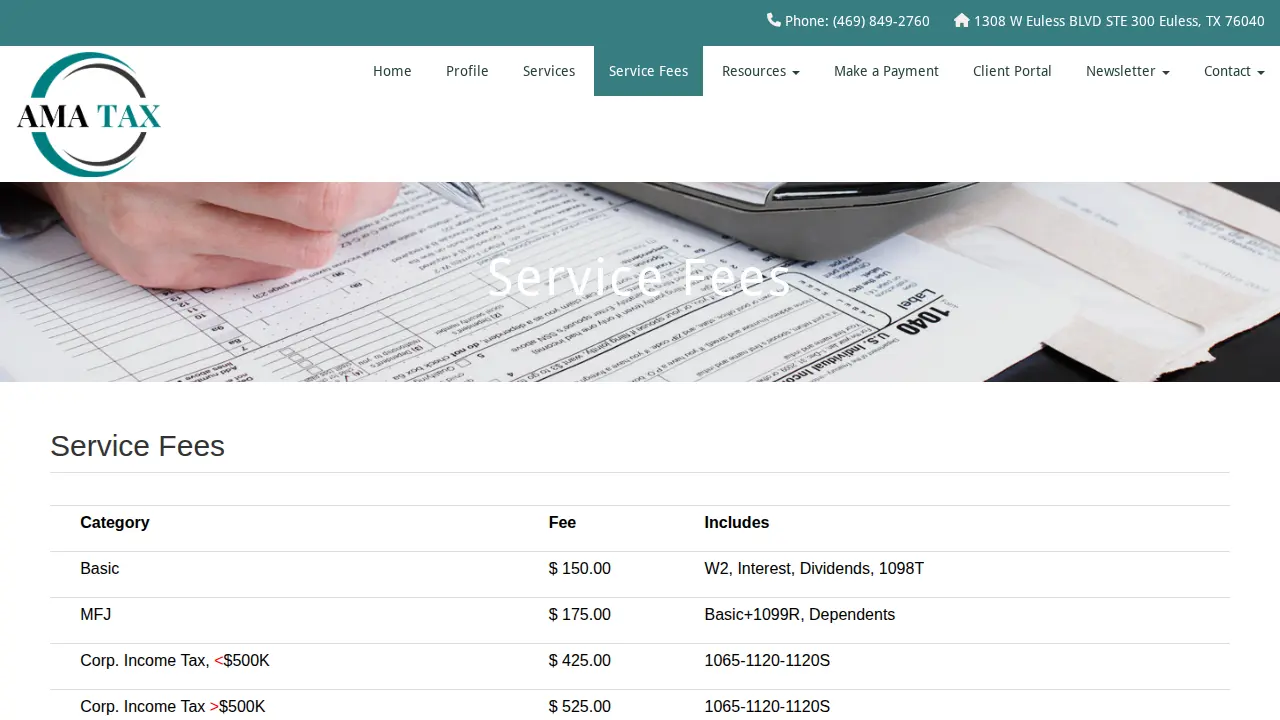Click the Fee column header

(562, 522)
